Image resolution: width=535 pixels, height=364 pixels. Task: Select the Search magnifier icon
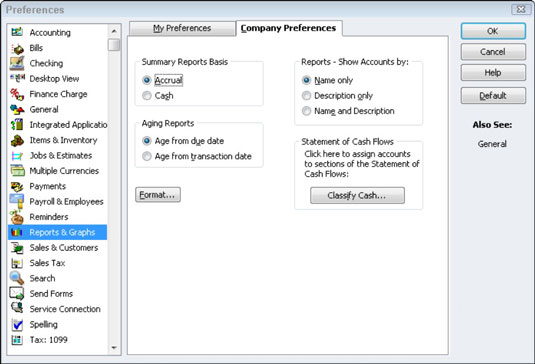point(17,278)
